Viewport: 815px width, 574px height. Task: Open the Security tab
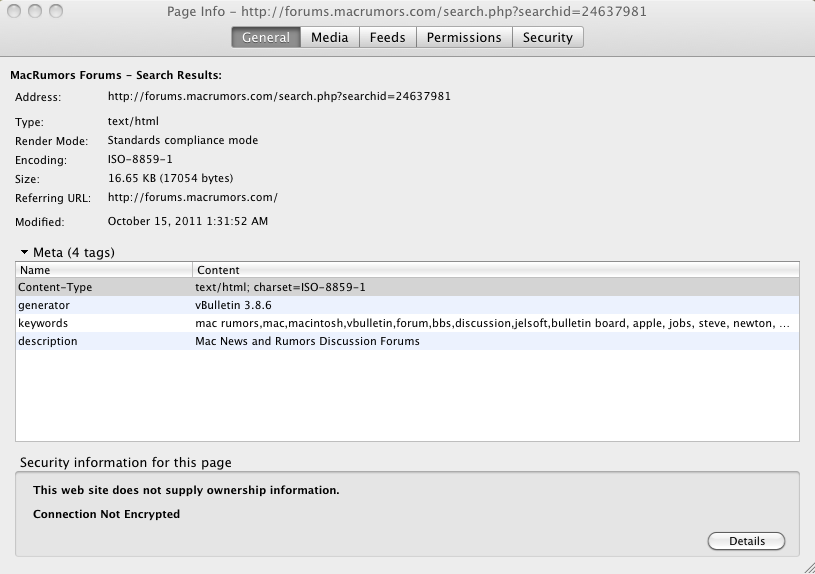coord(548,37)
